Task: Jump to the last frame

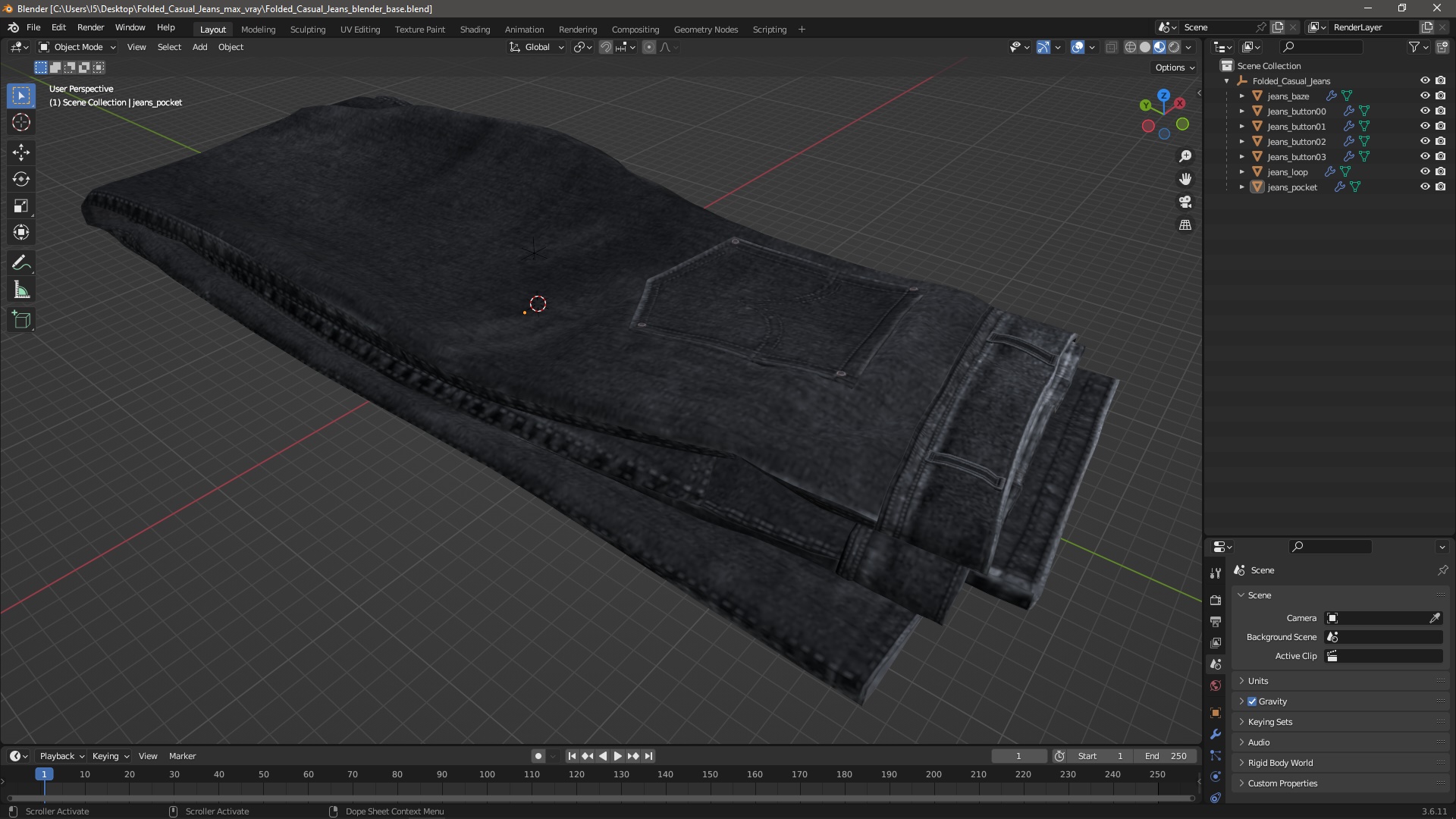Action: pyautogui.click(x=649, y=756)
